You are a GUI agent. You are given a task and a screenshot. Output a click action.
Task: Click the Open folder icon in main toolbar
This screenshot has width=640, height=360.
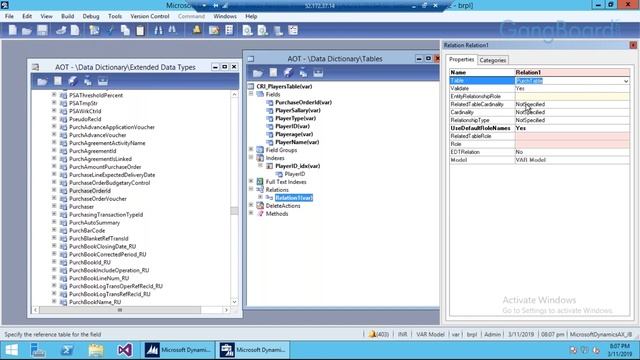[27, 30]
